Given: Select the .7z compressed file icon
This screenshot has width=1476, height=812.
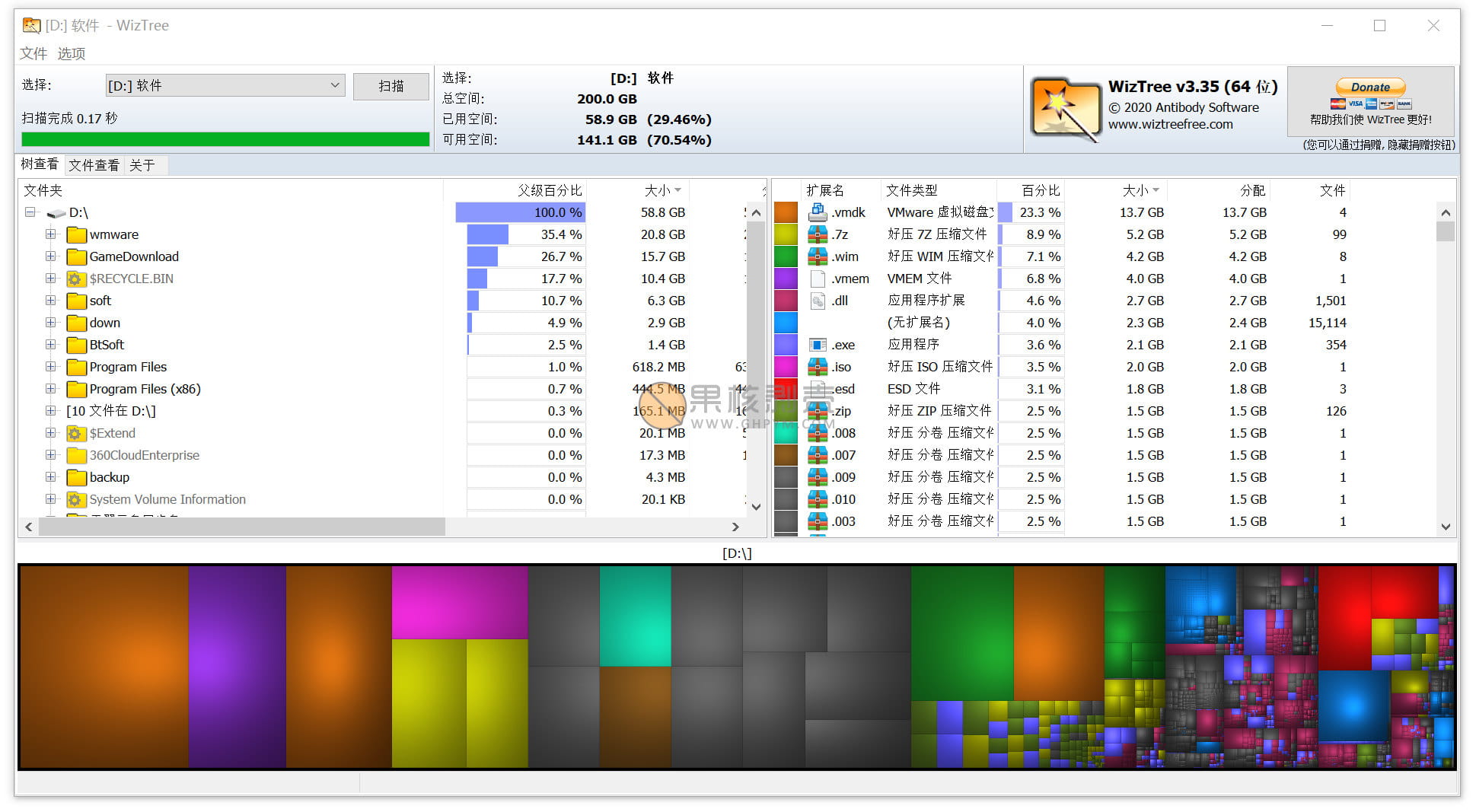Looking at the screenshot, I should [x=818, y=234].
